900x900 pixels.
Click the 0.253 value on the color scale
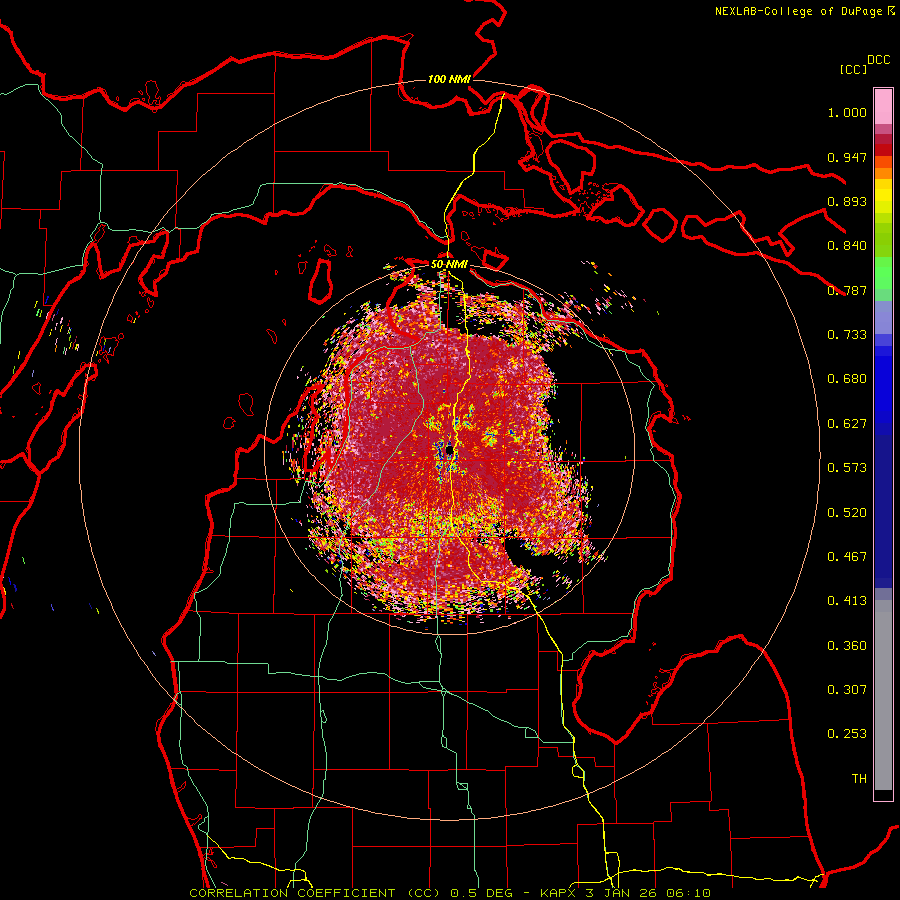847,734
